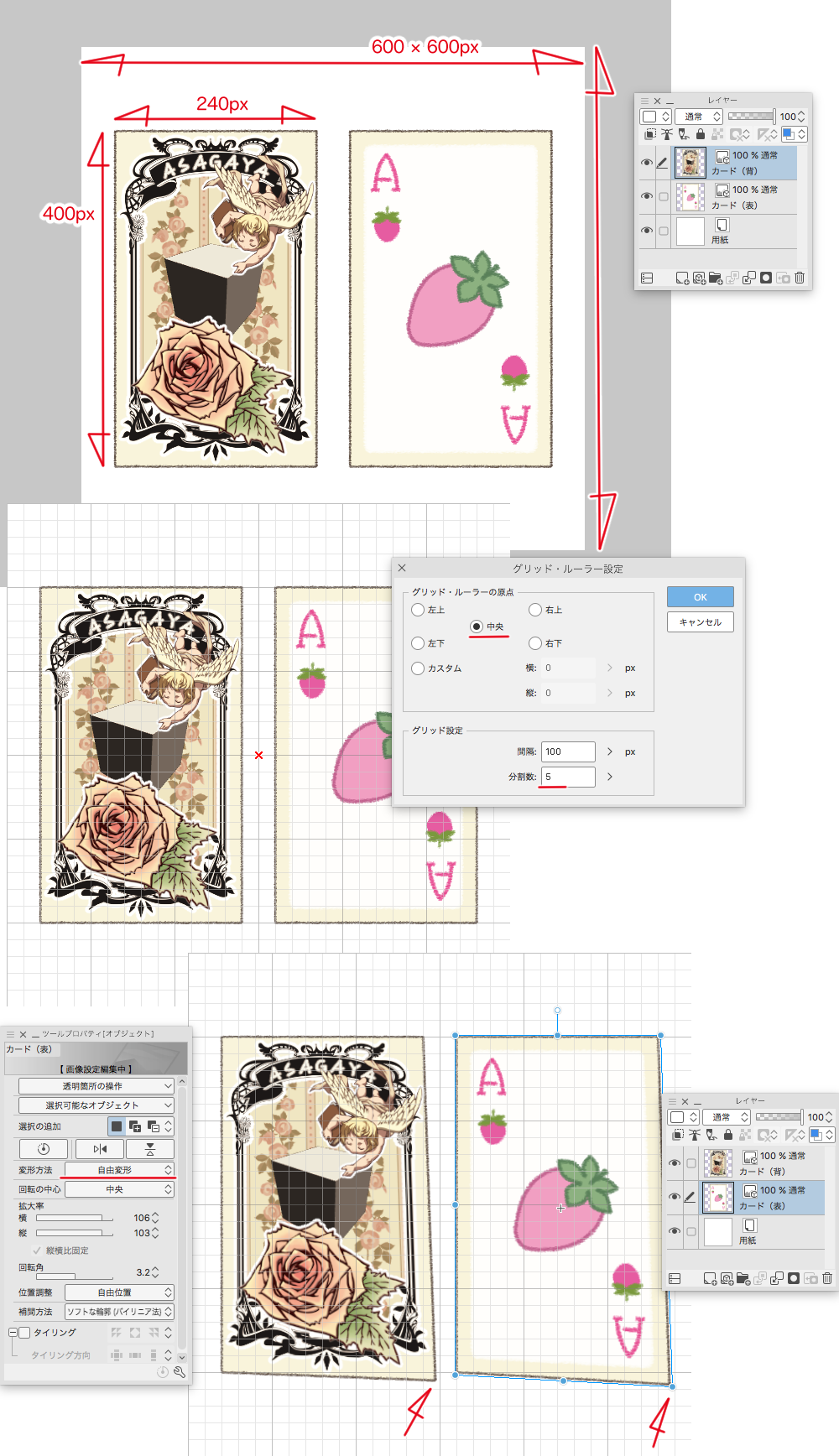
Task: Create layer mask in upper Layer panel
Action: point(766,278)
